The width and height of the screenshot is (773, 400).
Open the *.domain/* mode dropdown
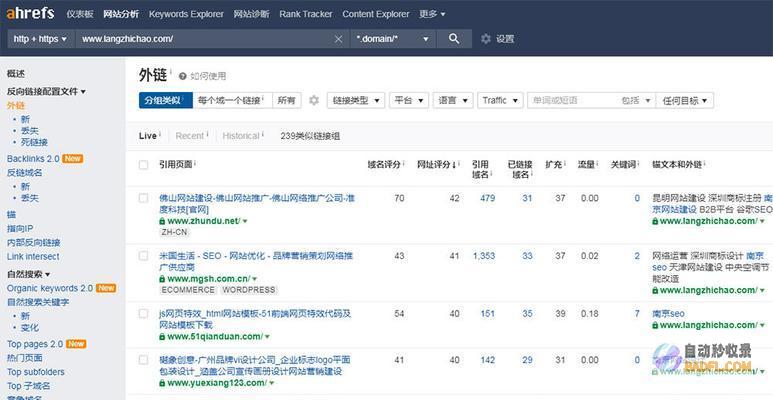coord(393,39)
